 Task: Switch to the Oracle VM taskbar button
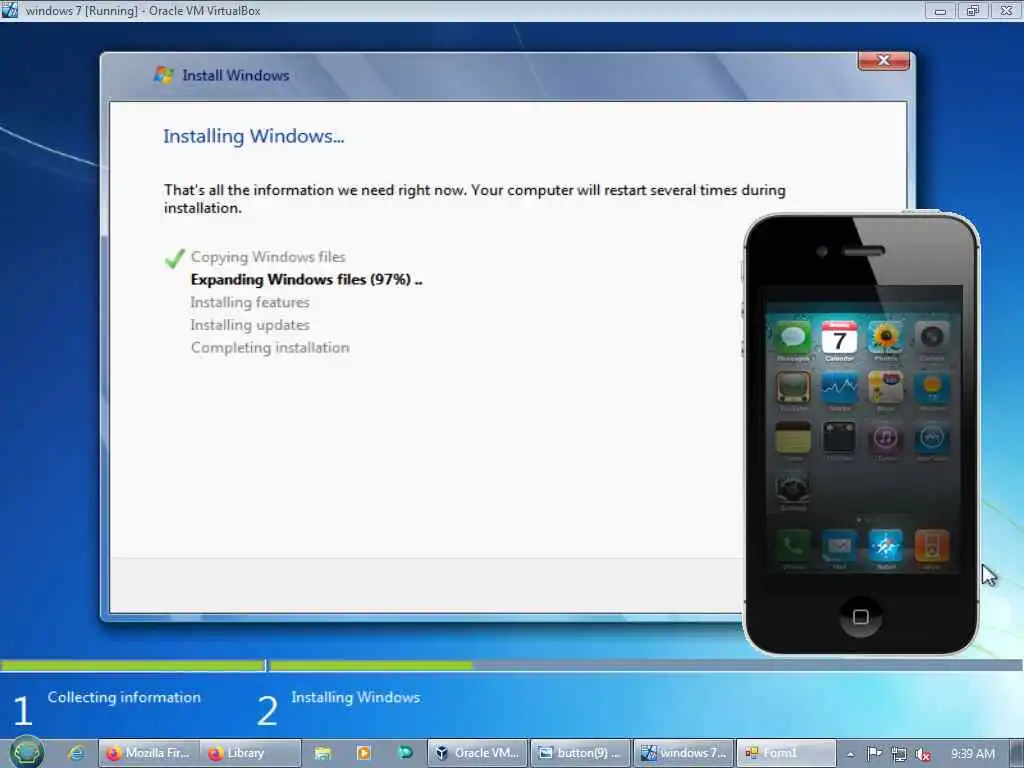pyautogui.click(x=478, y=753)
